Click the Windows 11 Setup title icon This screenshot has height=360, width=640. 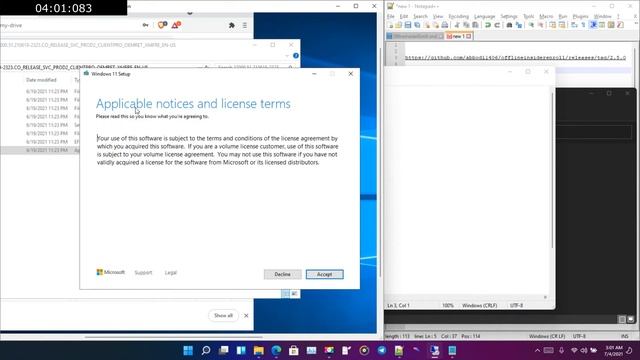tap(86, 73)
